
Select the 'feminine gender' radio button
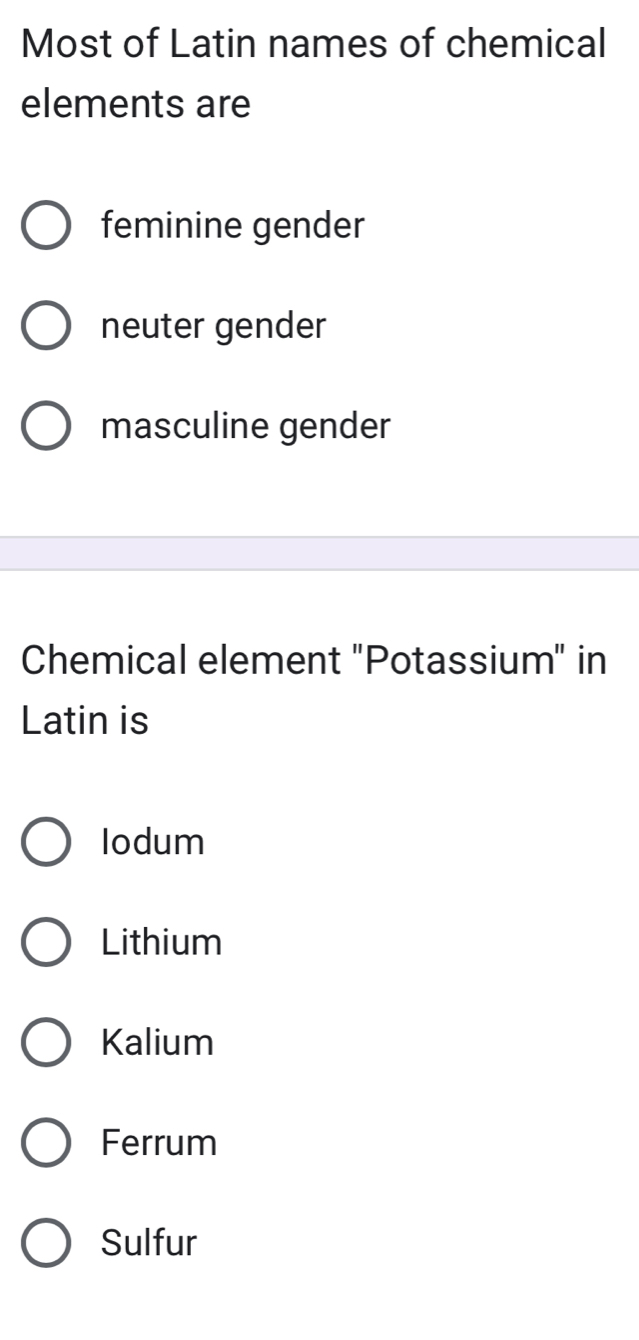point(45,225)
